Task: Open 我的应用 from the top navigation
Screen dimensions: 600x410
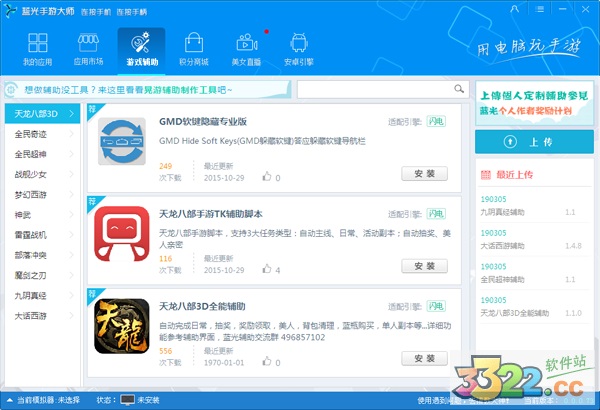Action: tap(38, 50)
